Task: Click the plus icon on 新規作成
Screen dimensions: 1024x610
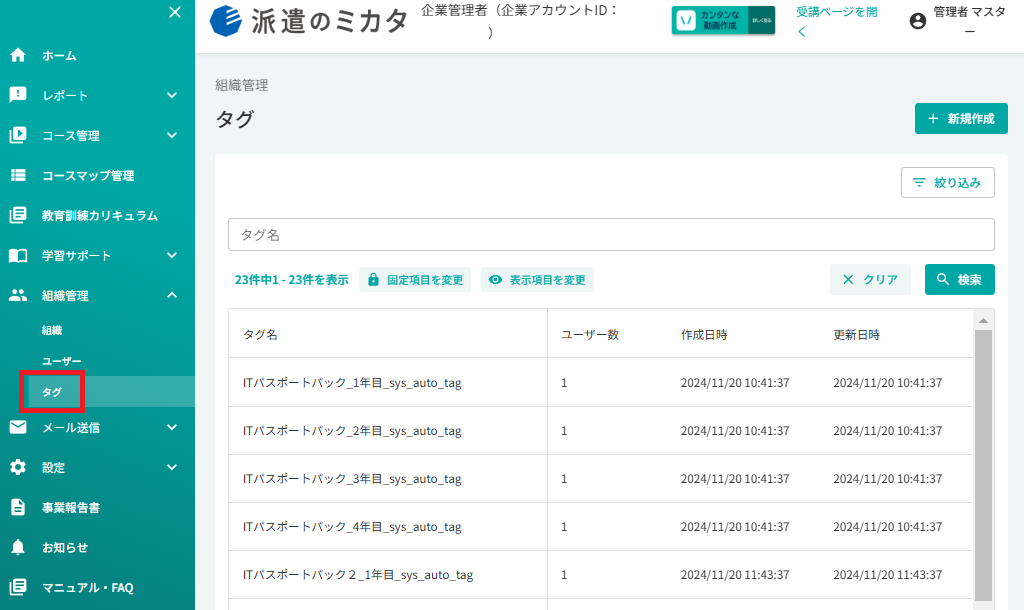Action: pyautogui.click(x=933, y=118)
